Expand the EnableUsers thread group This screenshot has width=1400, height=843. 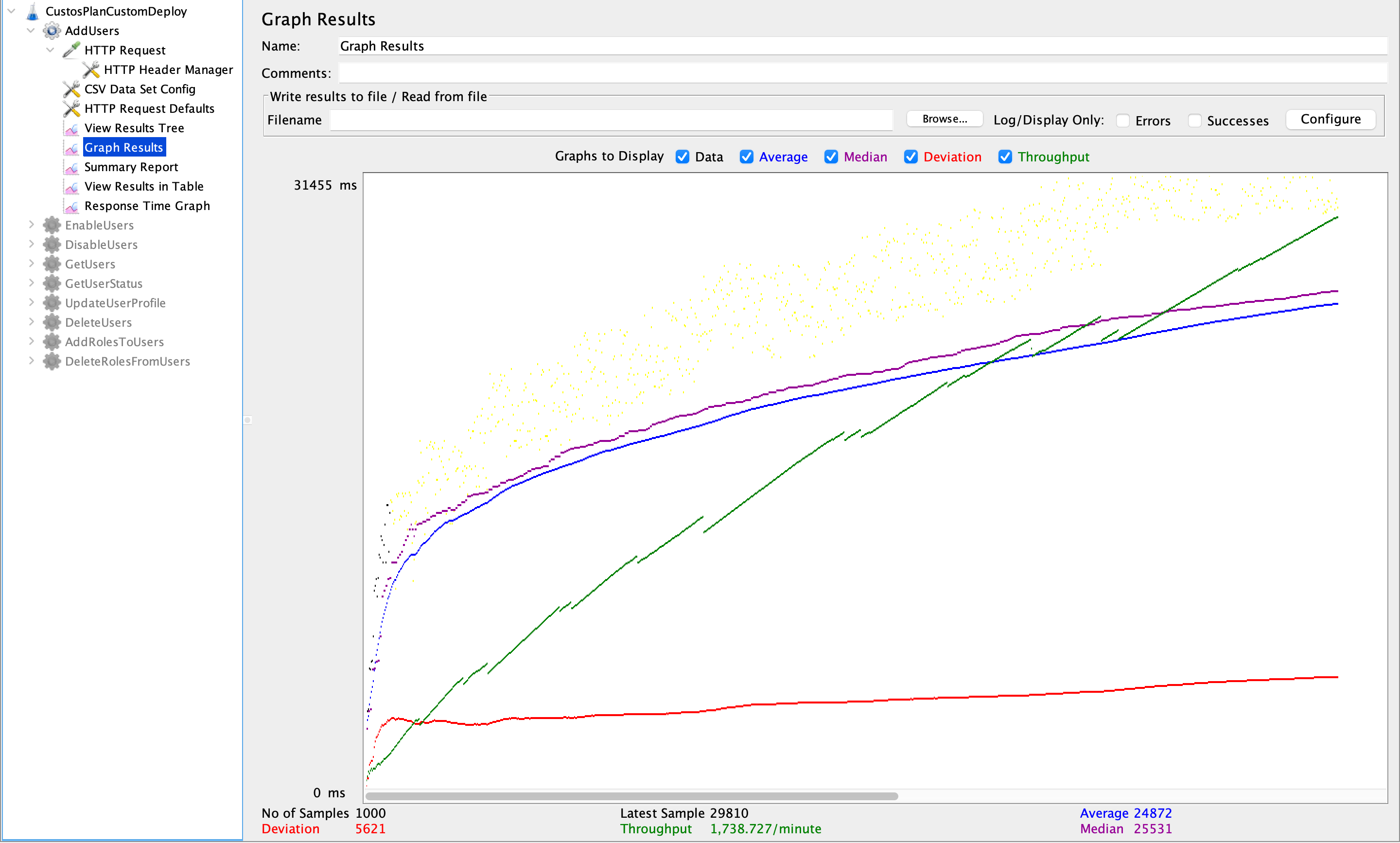(31, 225)
